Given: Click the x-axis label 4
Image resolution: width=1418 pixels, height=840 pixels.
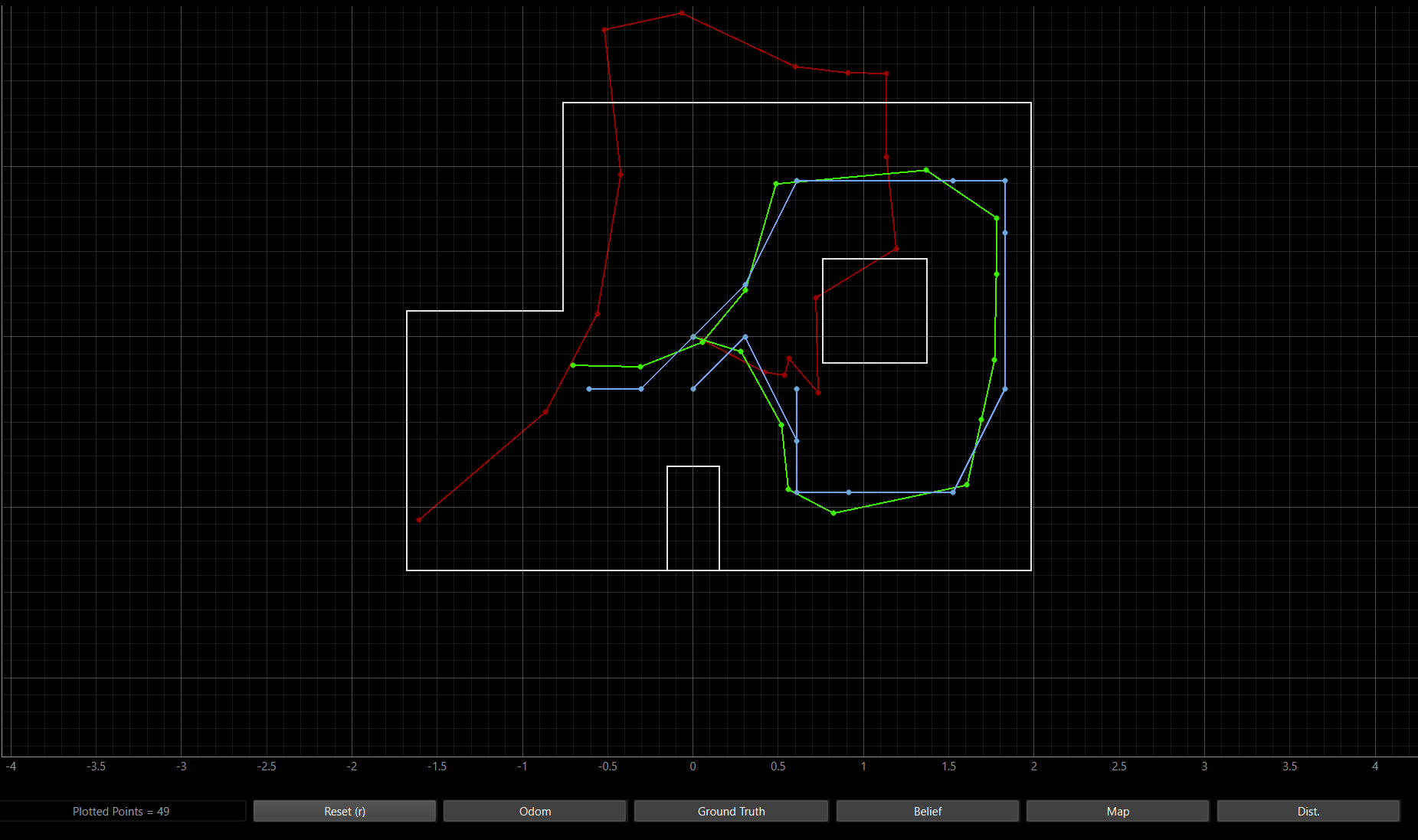Looking at the screenshot, I should (1375, 766).
